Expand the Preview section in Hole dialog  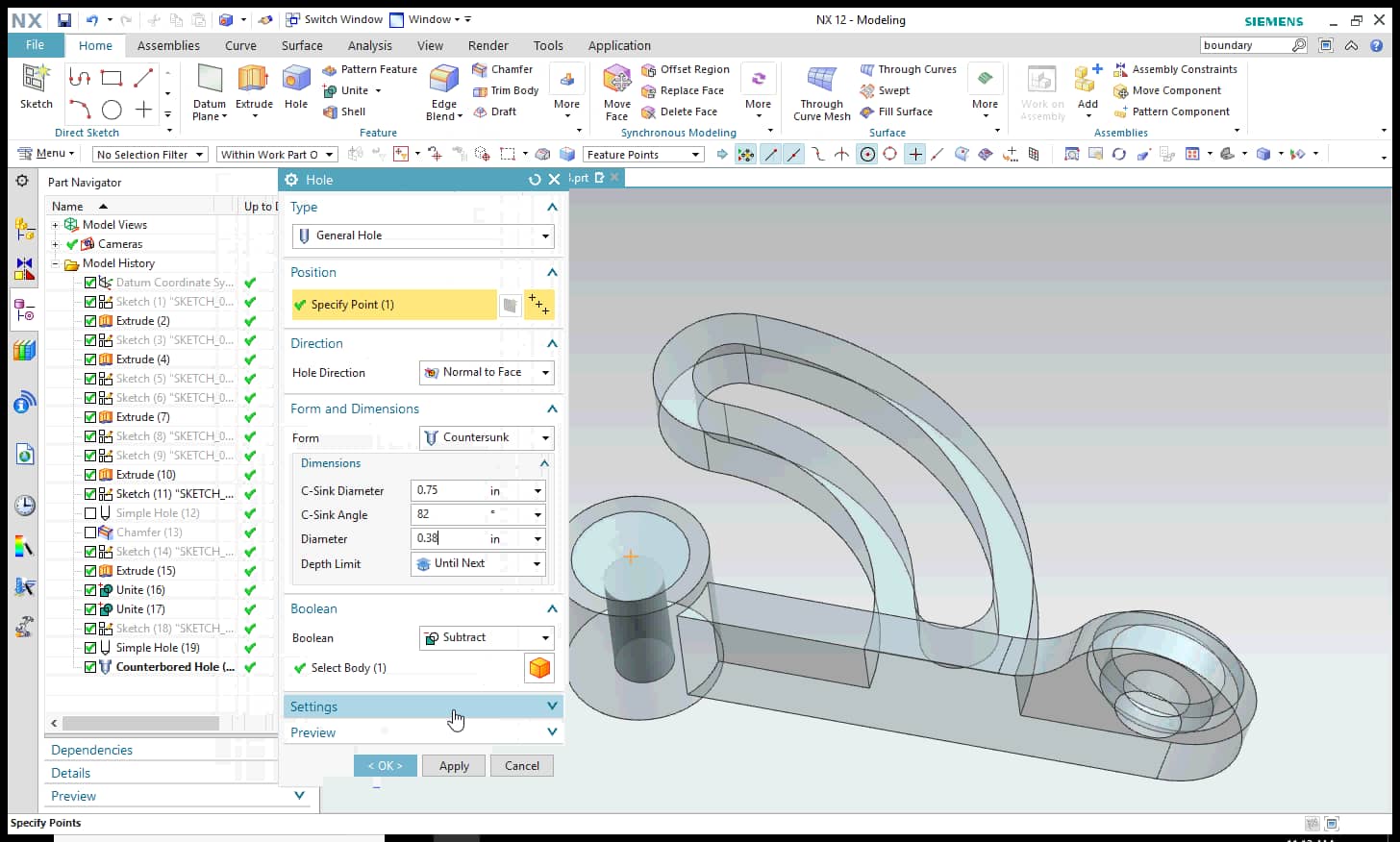pos(423,732)
